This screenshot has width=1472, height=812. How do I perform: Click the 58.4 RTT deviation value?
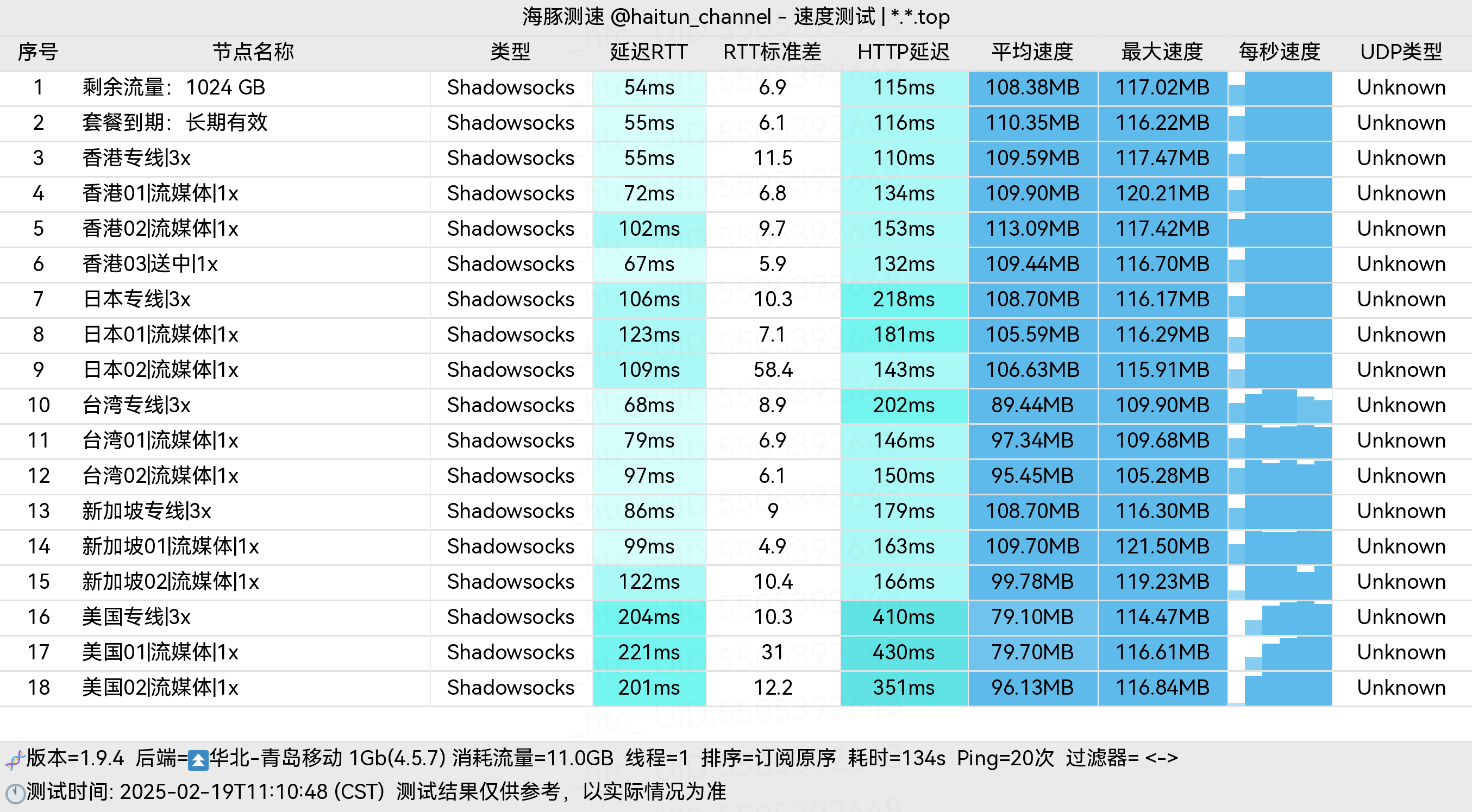point(773,370)
